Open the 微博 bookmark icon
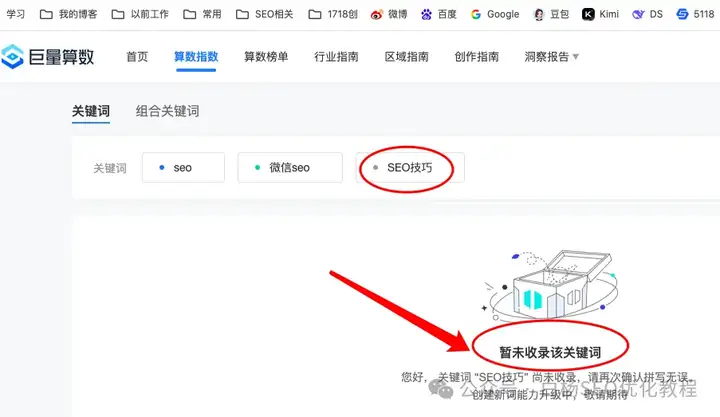 [377, 15]
